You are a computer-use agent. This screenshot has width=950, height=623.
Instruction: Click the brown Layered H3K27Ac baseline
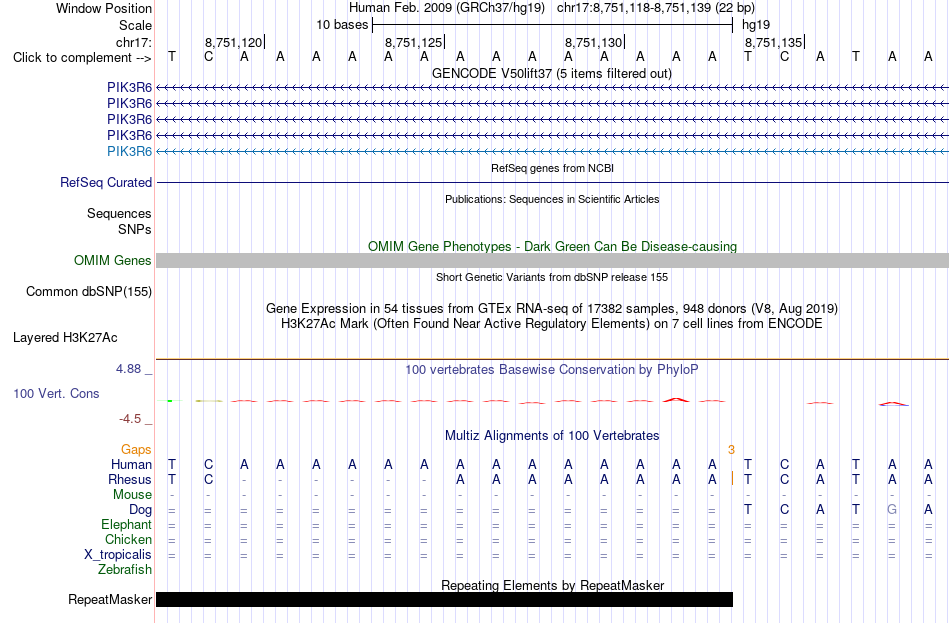(x=552, y=359)
